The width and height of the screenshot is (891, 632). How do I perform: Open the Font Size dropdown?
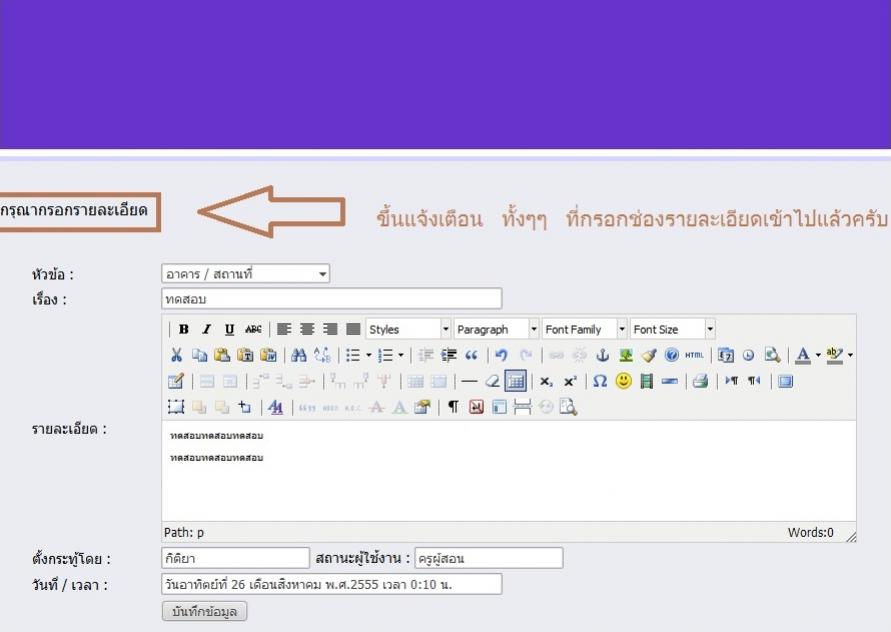click(672, 329)
